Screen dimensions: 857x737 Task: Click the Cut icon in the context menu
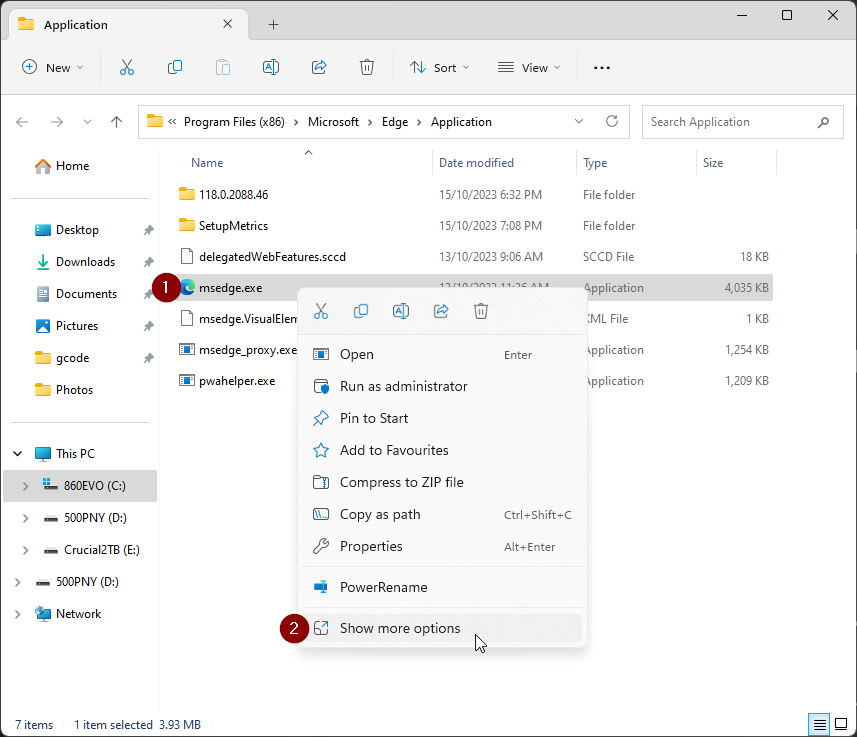(x=321, y=311)
